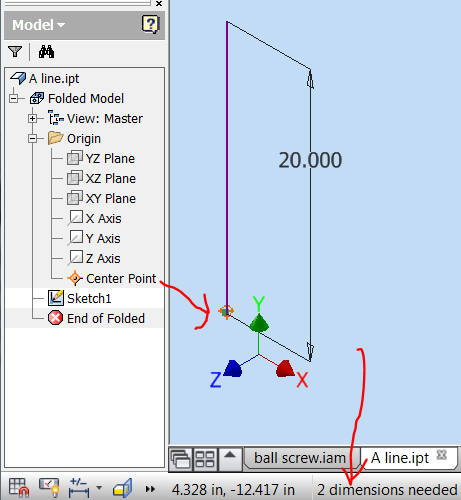The width and height of the screenshot is (461, 500).
Task: Select the End of Folded marker
Action: 106,318
